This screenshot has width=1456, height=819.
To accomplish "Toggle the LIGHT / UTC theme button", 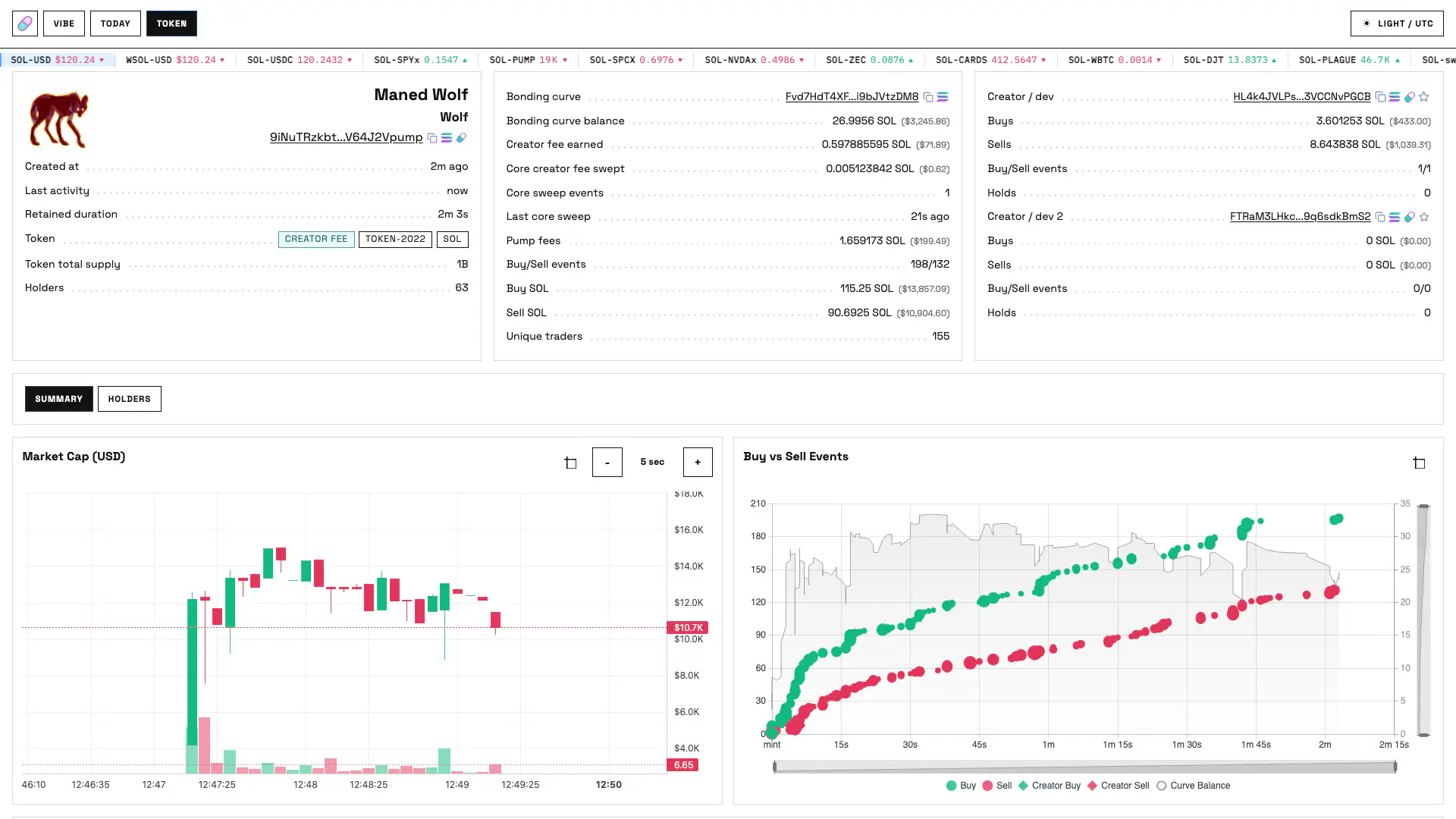I will tap(1397, 24).
